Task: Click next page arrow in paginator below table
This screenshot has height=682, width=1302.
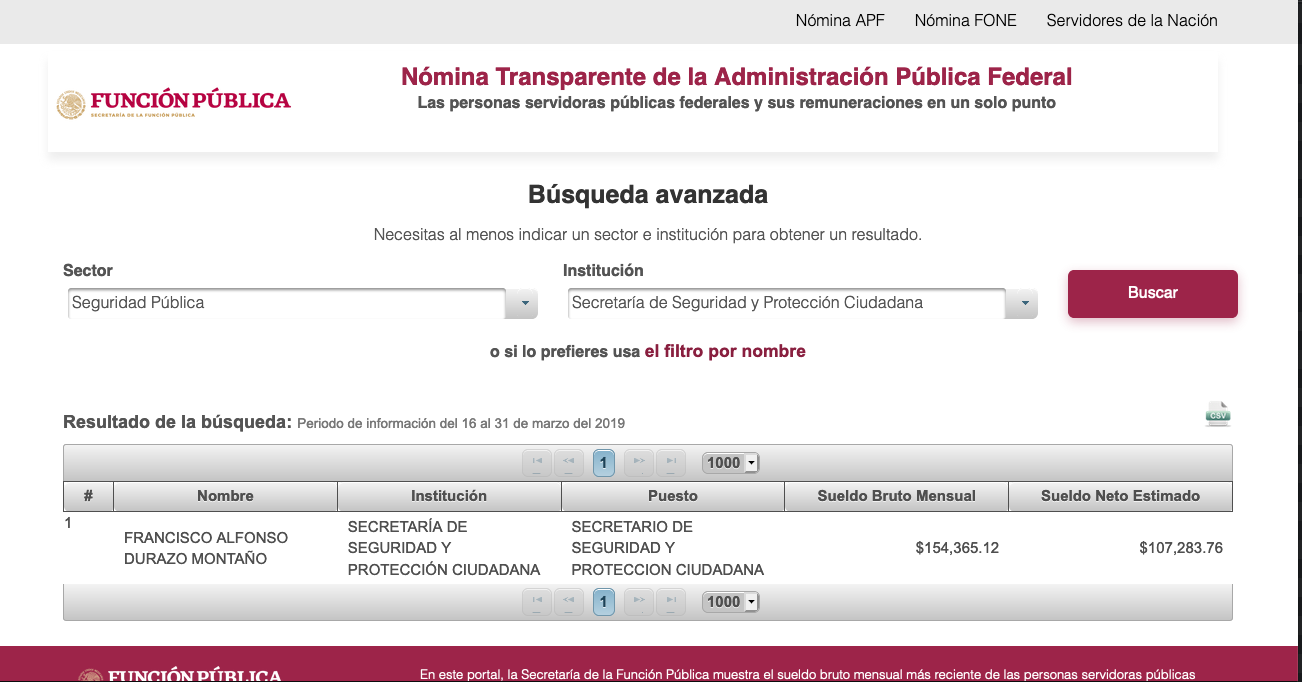Action: (639, 601)
